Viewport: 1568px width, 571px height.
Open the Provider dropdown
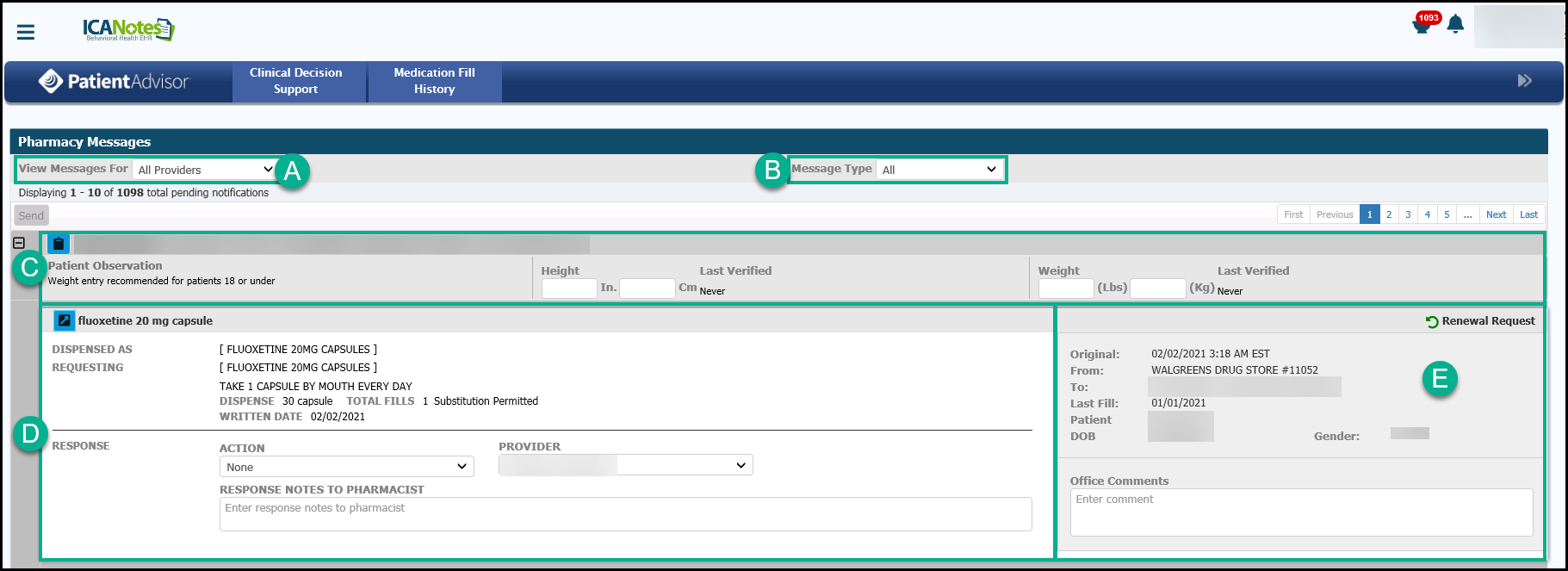tap(625, 465)
